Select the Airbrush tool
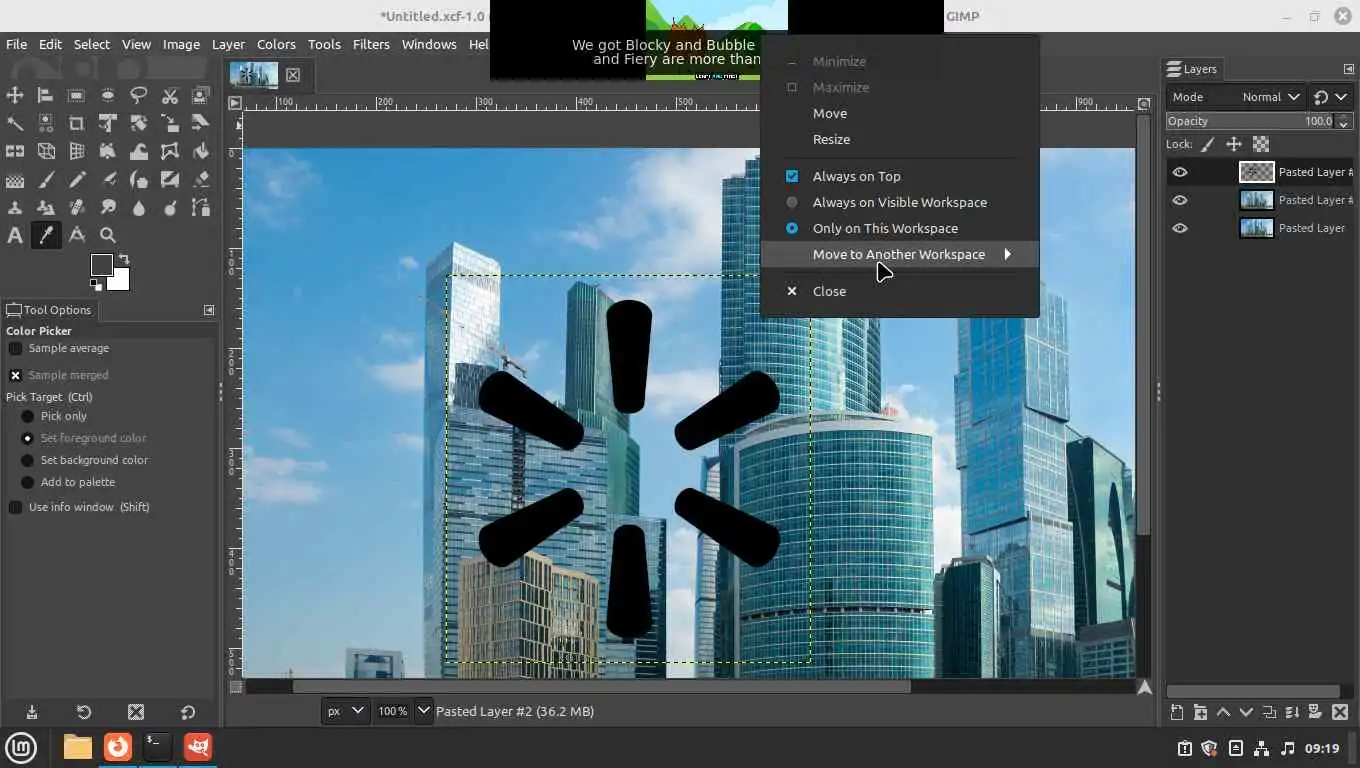The image size is (1360, 768). tap(108, 180)
